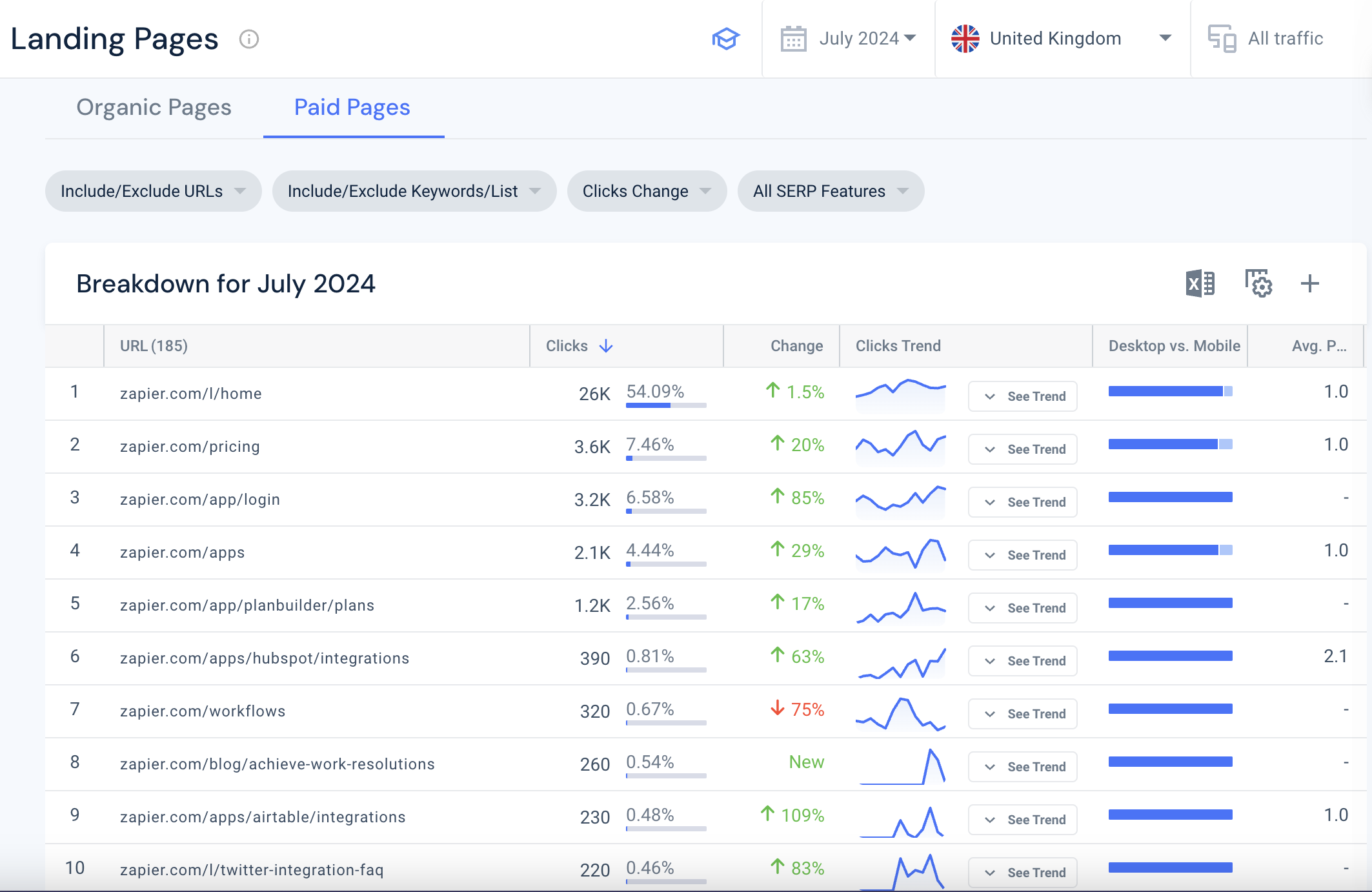Expand See Trend for zapier.com/l/home
Screen dimensions: 1372x892
(1023, 396)
